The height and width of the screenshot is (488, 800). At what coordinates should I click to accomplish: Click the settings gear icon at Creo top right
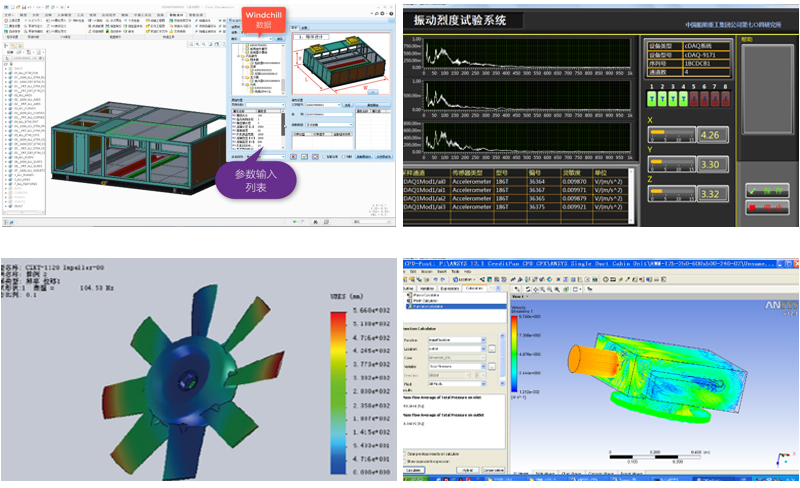click(x=383, y=13)
